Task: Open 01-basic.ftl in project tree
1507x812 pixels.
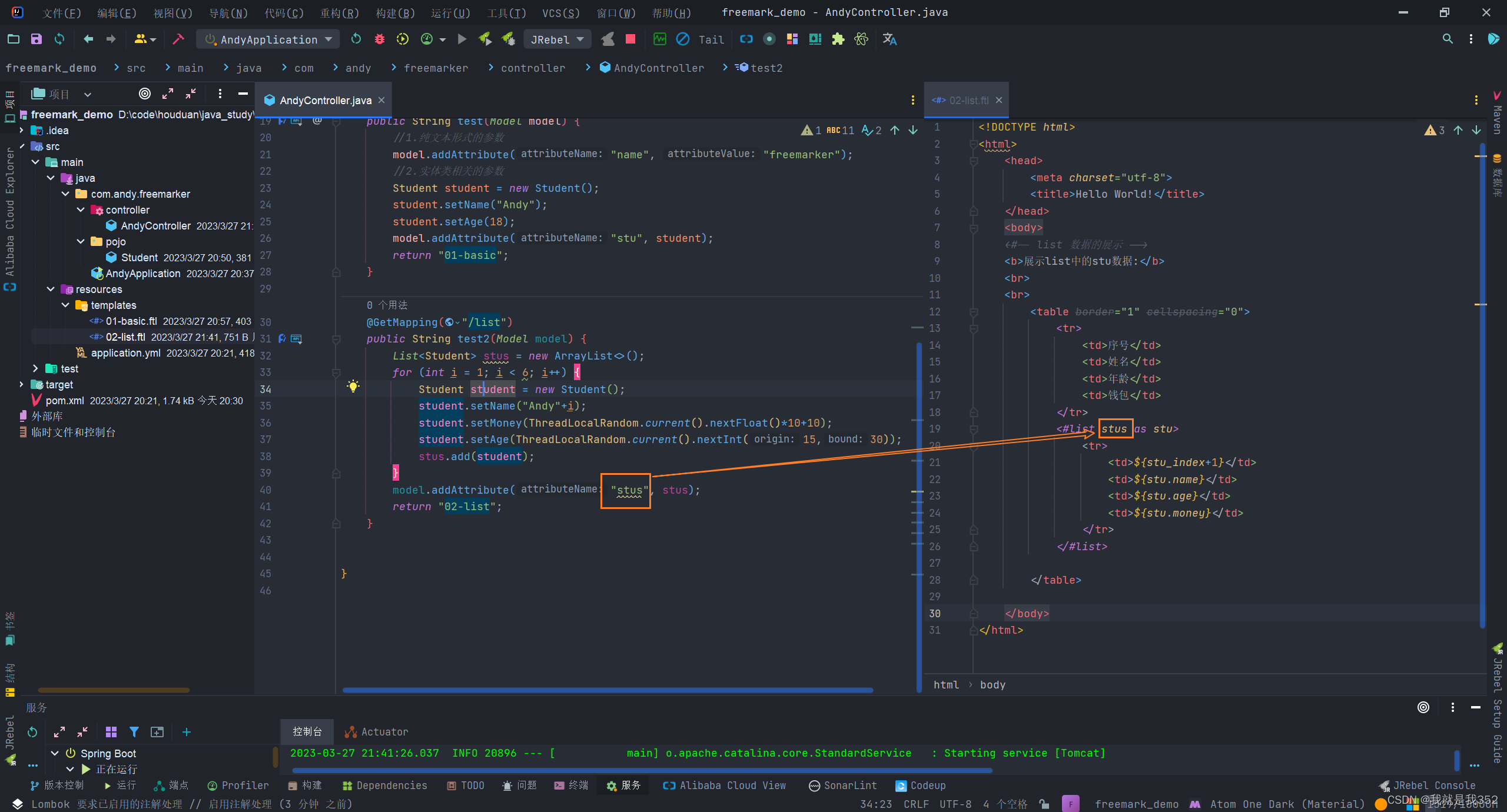Action: [x=131, y=321]
